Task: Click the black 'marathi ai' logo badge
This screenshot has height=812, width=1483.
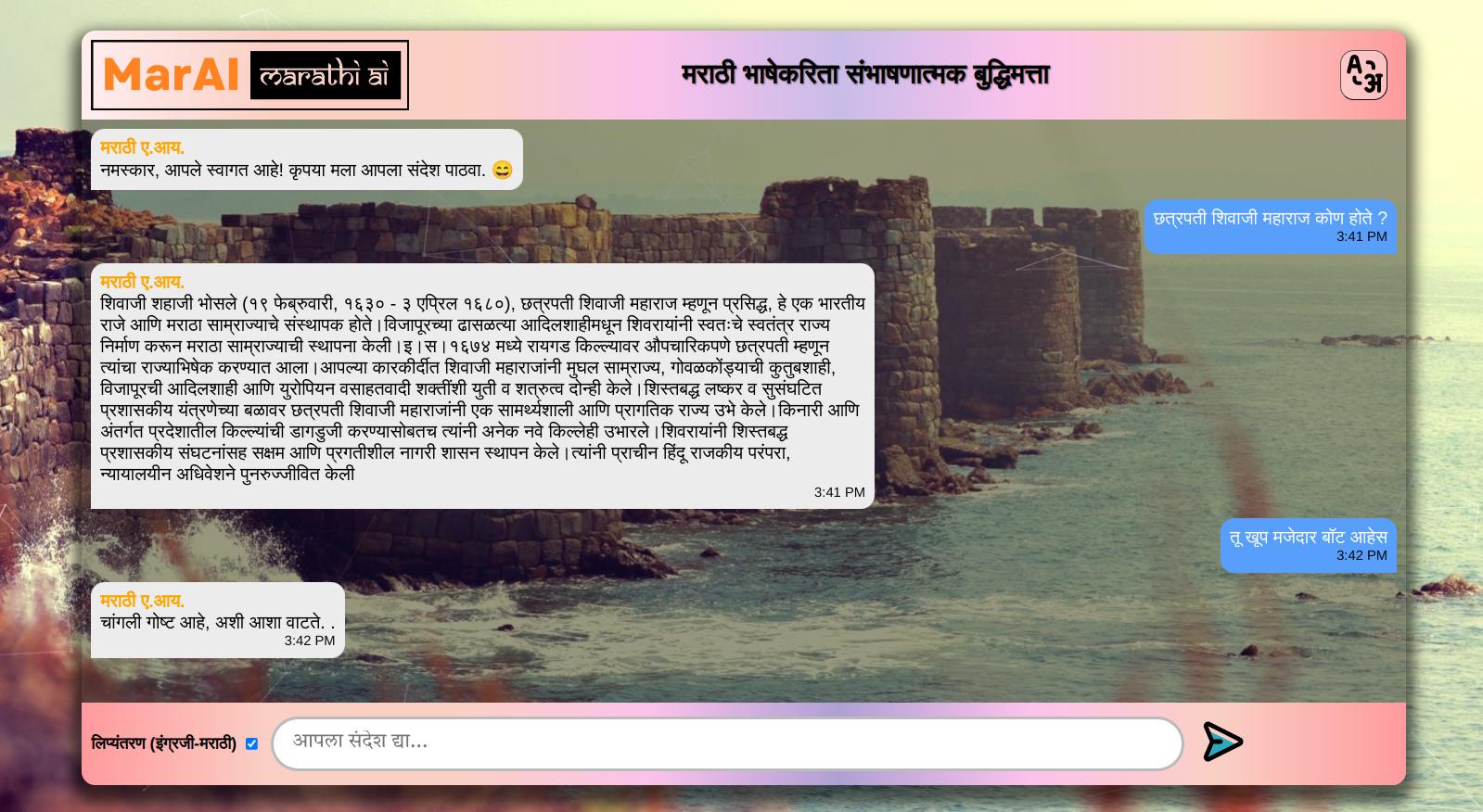Action: pyautogui.click(x=326, y=75)
